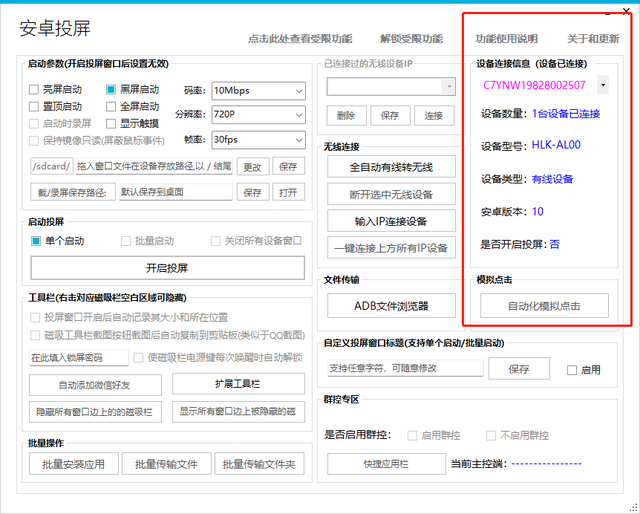
Task: Click 批量安装应用 button
Action: click(x=73, y=464)
